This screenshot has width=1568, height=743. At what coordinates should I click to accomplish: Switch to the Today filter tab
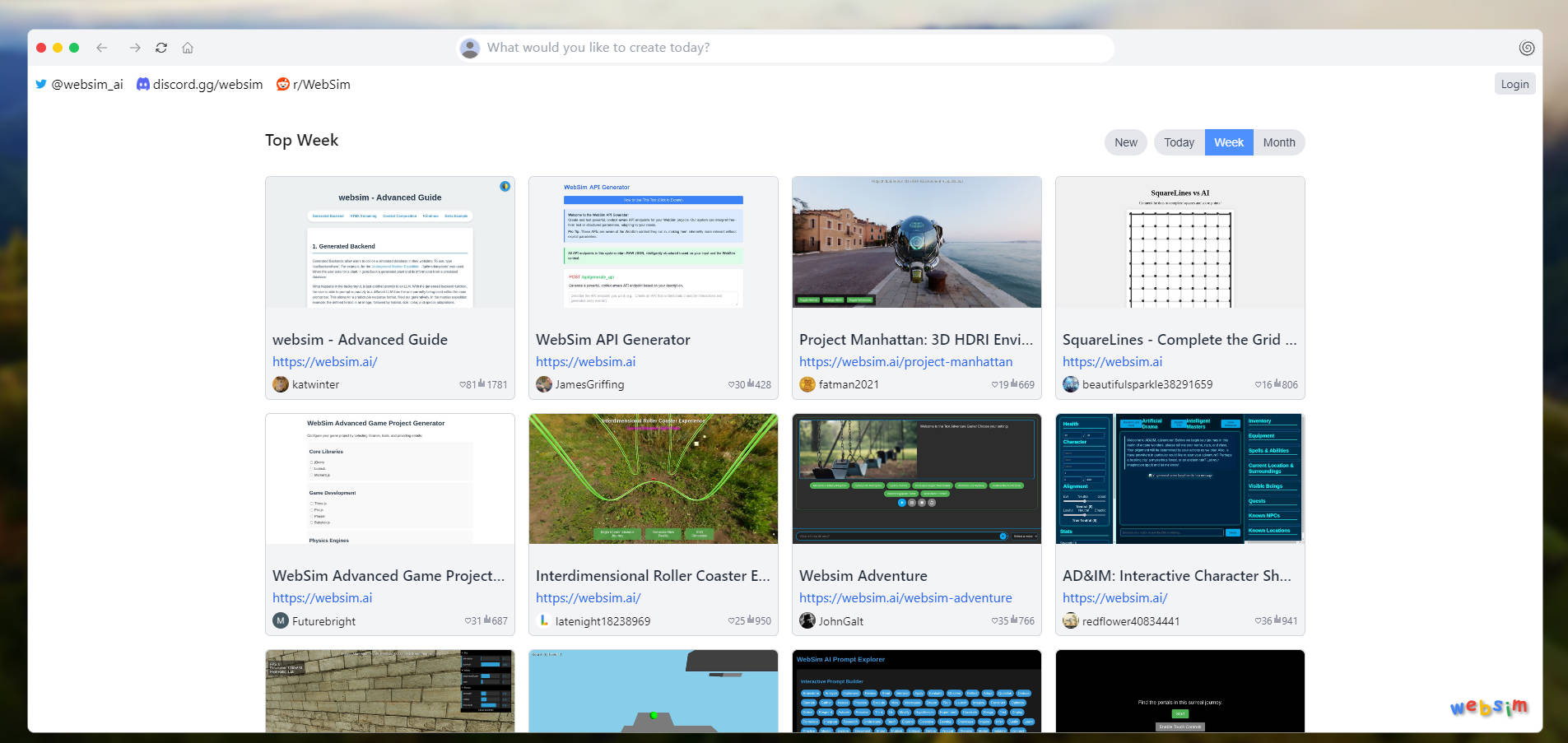click(1179, 142)
